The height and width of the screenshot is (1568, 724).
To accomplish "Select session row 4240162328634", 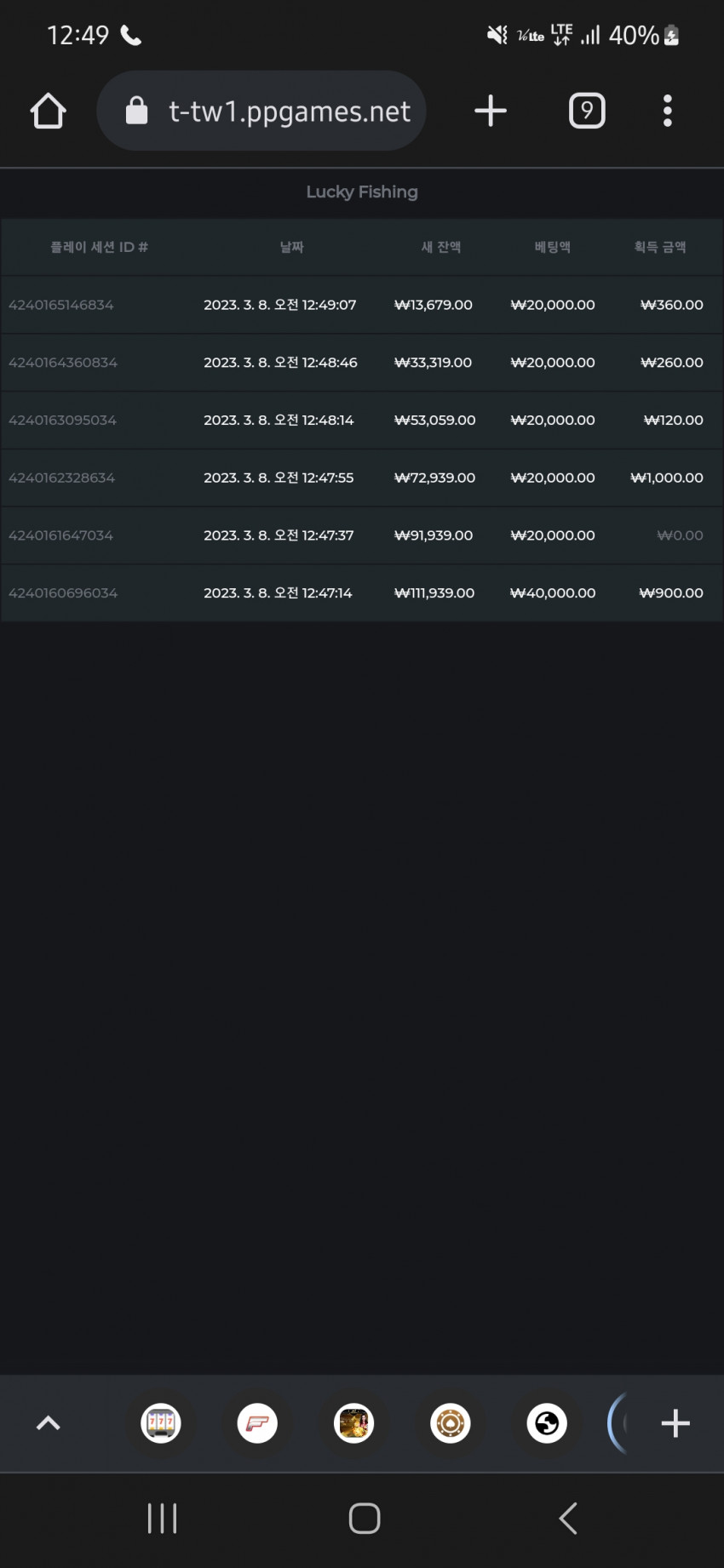I will (x=362, y=478).
